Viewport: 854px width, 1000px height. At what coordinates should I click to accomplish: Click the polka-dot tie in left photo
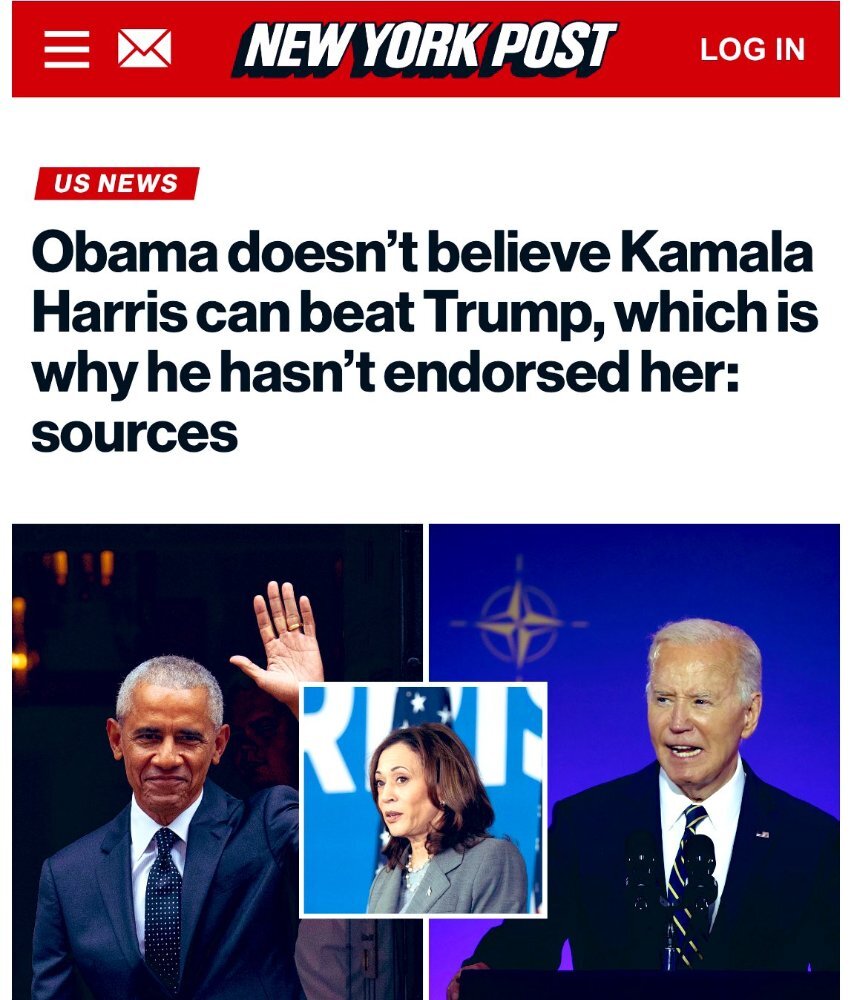click(x=163, y=906)
